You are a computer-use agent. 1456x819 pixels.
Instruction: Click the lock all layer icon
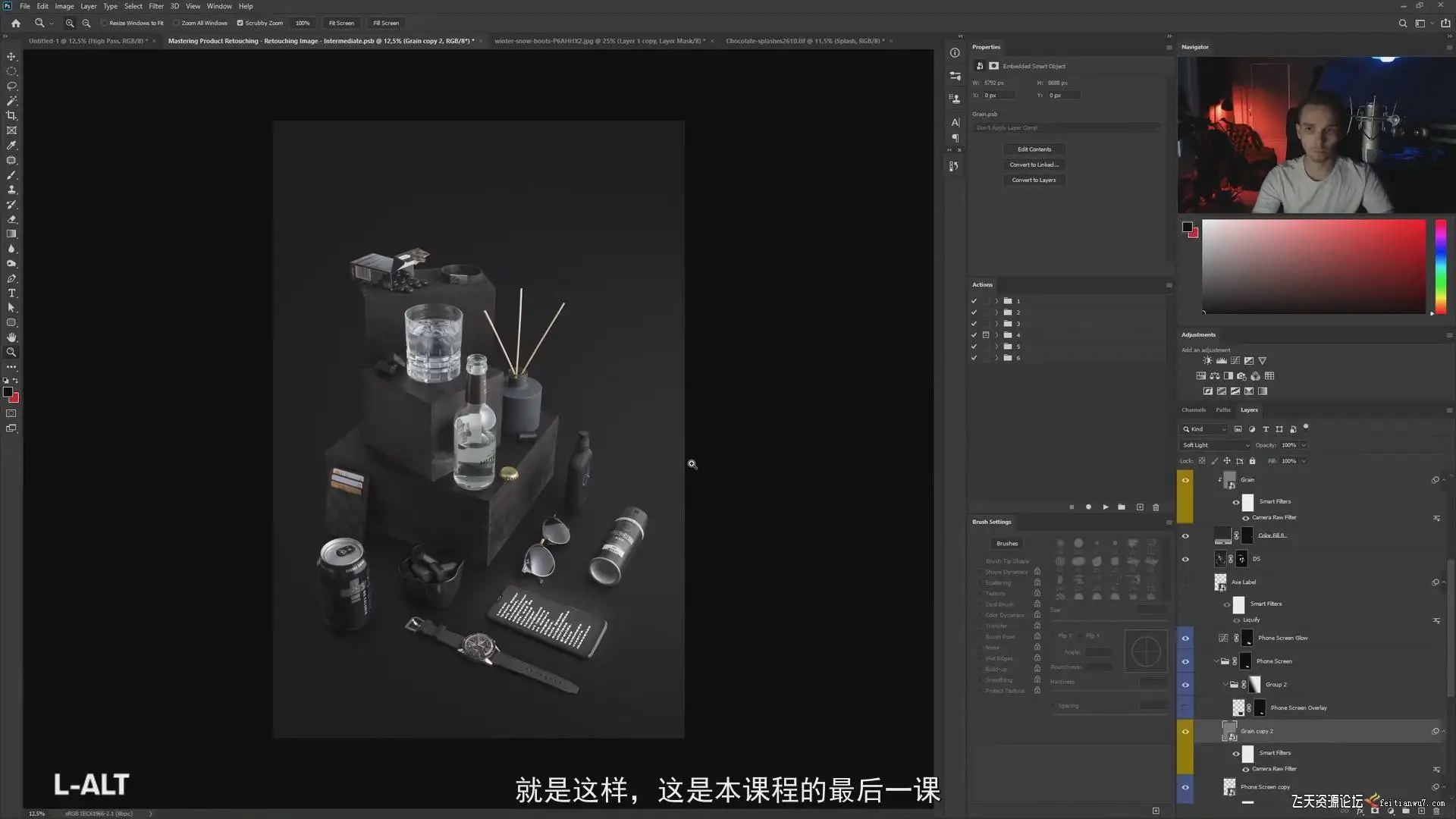tap(1252, 461)
